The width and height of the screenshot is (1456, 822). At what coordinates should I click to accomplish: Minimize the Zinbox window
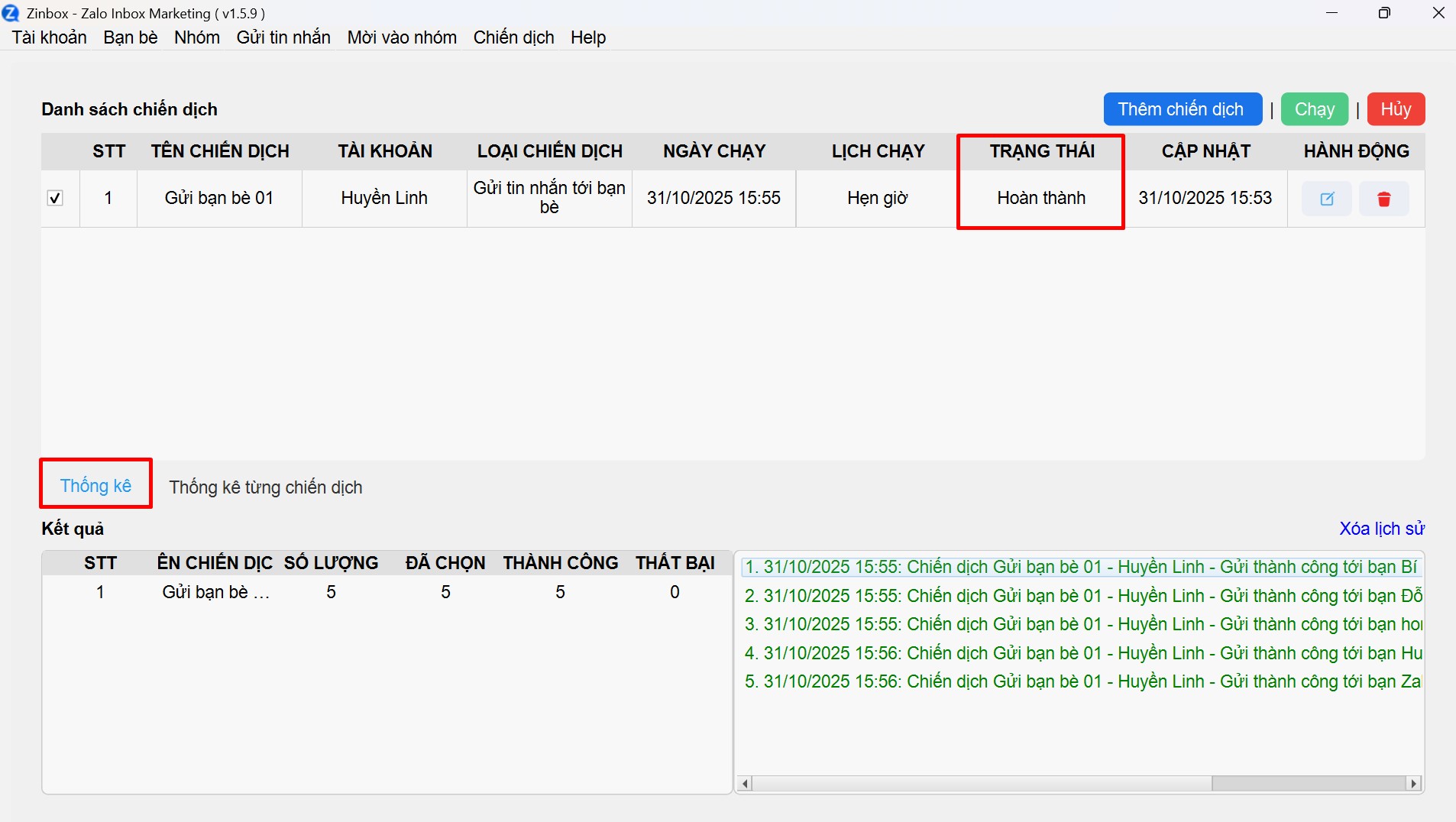tap(1332, 13)
